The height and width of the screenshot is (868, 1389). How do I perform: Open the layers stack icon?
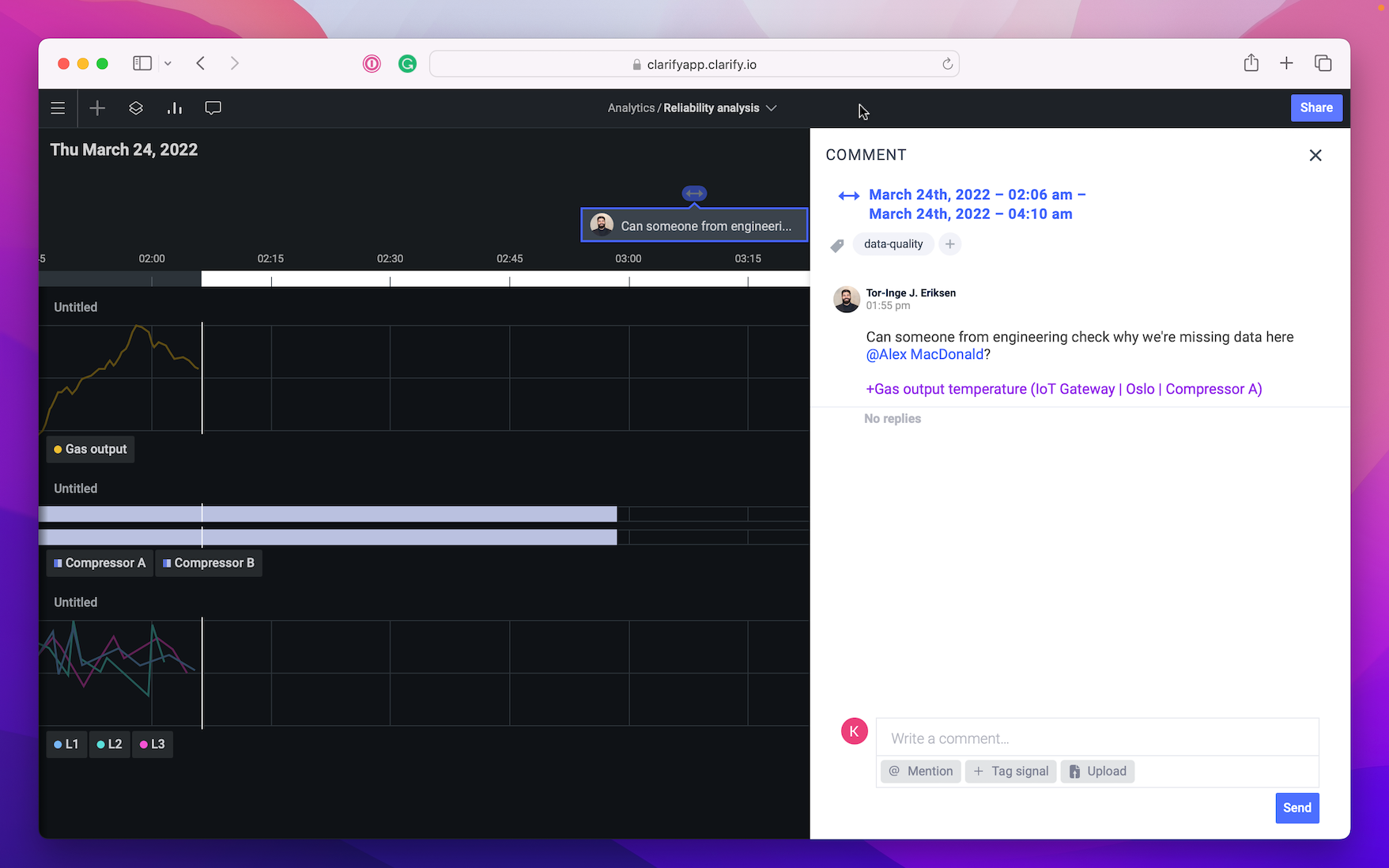[x=136, y=108]
